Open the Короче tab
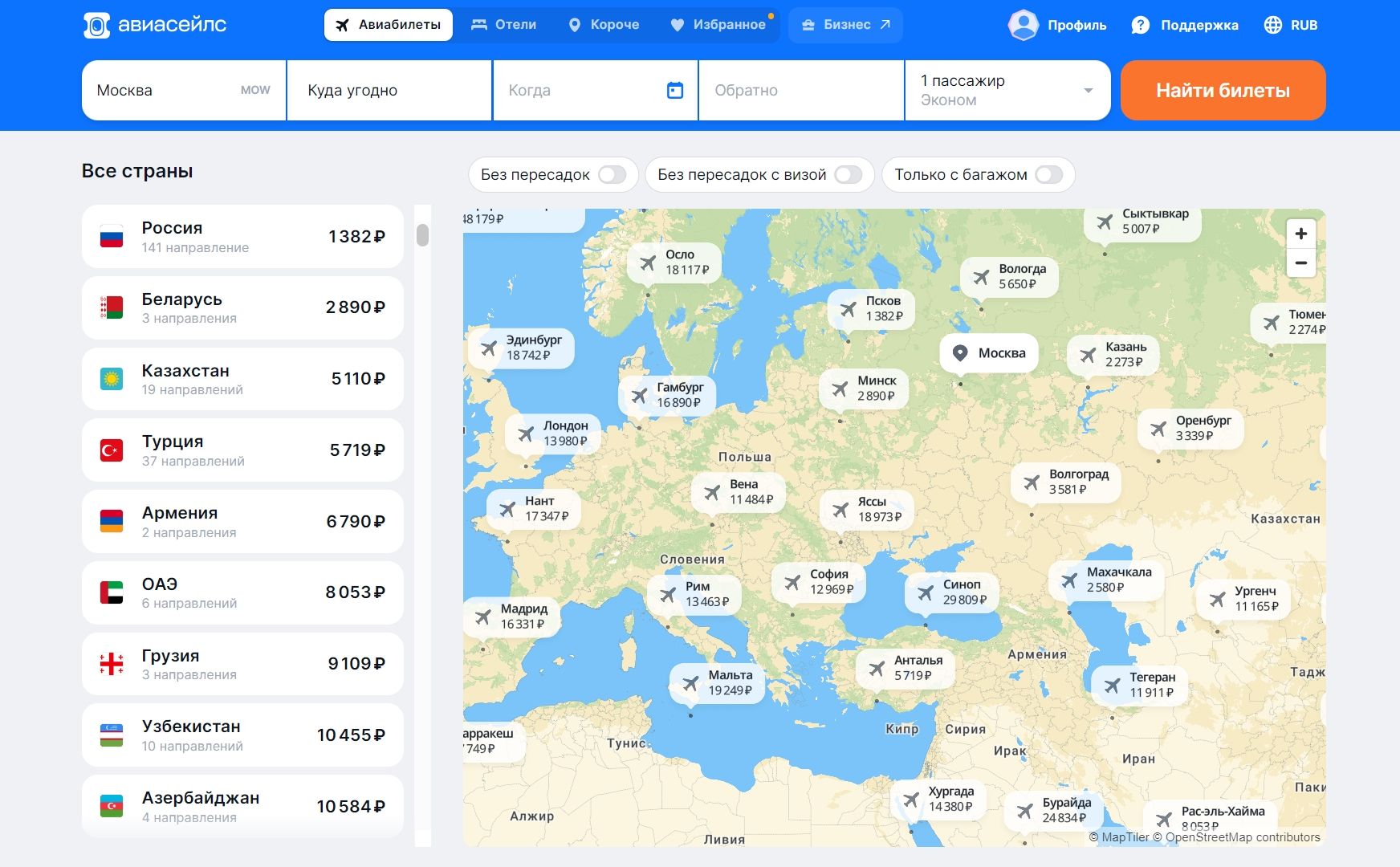 (x=604, y=25)
